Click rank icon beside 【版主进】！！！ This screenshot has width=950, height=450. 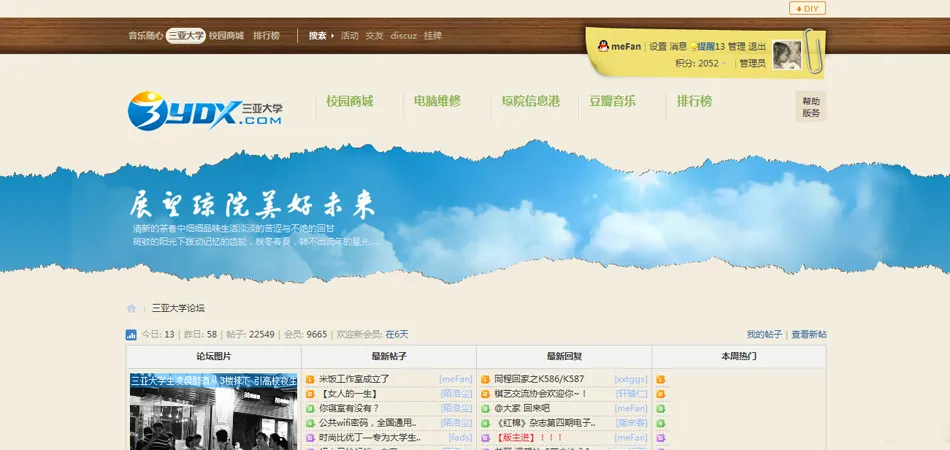[485, 437]
